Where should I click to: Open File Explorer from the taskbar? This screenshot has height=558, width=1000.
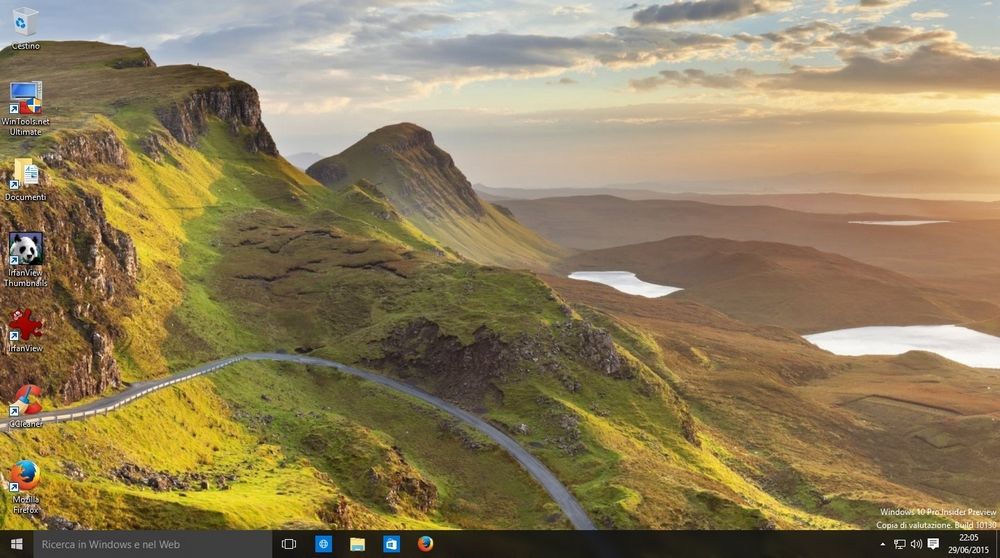(x=357, y=544)
